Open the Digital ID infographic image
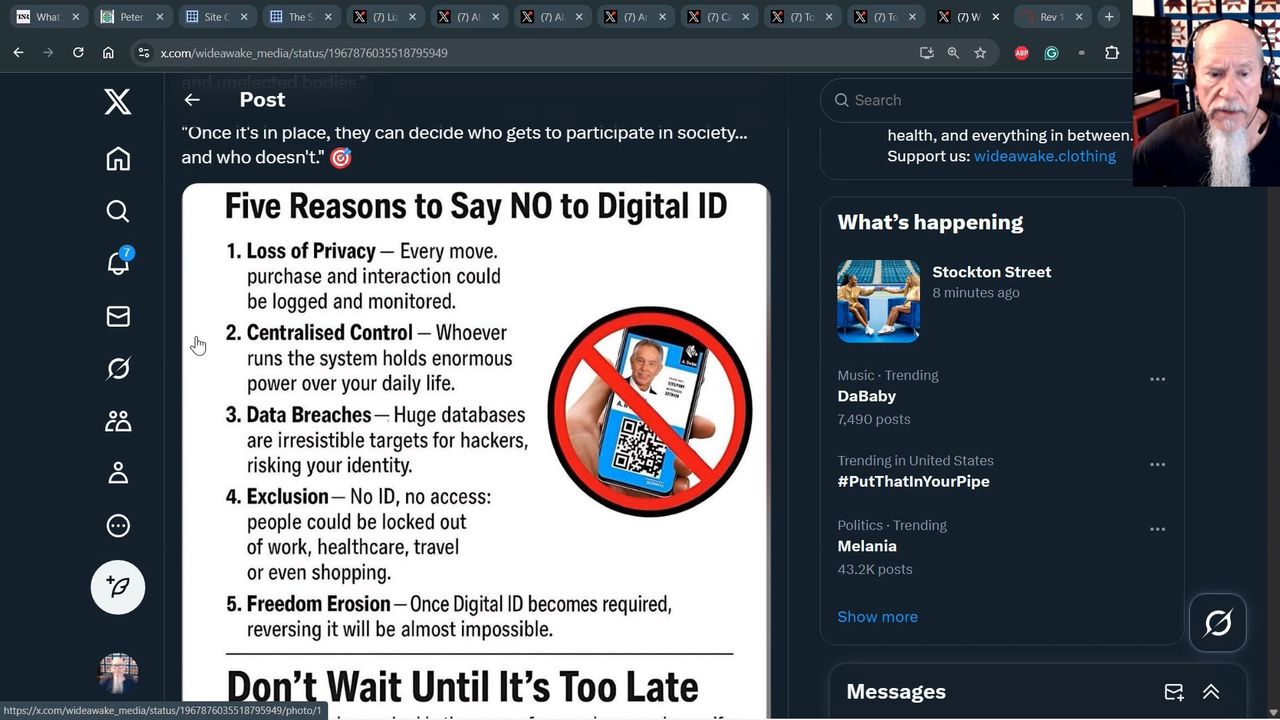Screen dimensions: 1280x720 pyautogui.click(x=475, y=450)
